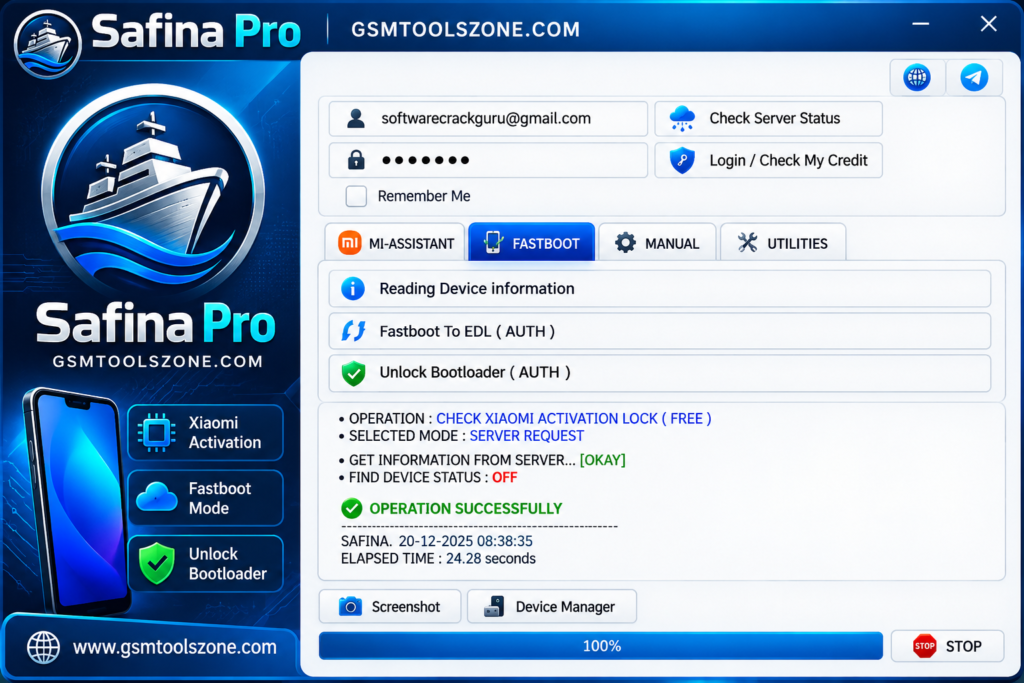Open the www.gsmtoolszone.com link
Screen dimensions: 1024x683
174,647
